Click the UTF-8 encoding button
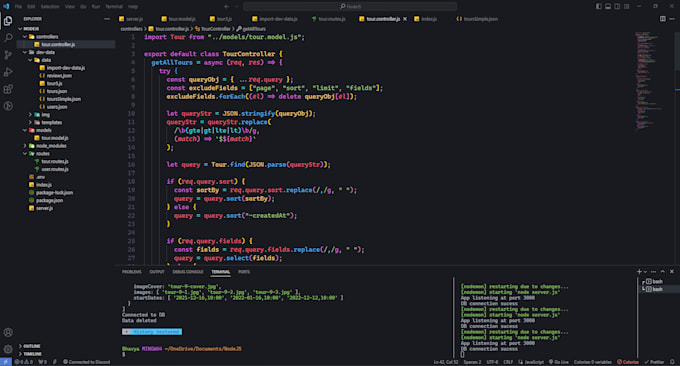This screenshot has height=366, width=680. (492, 362)
